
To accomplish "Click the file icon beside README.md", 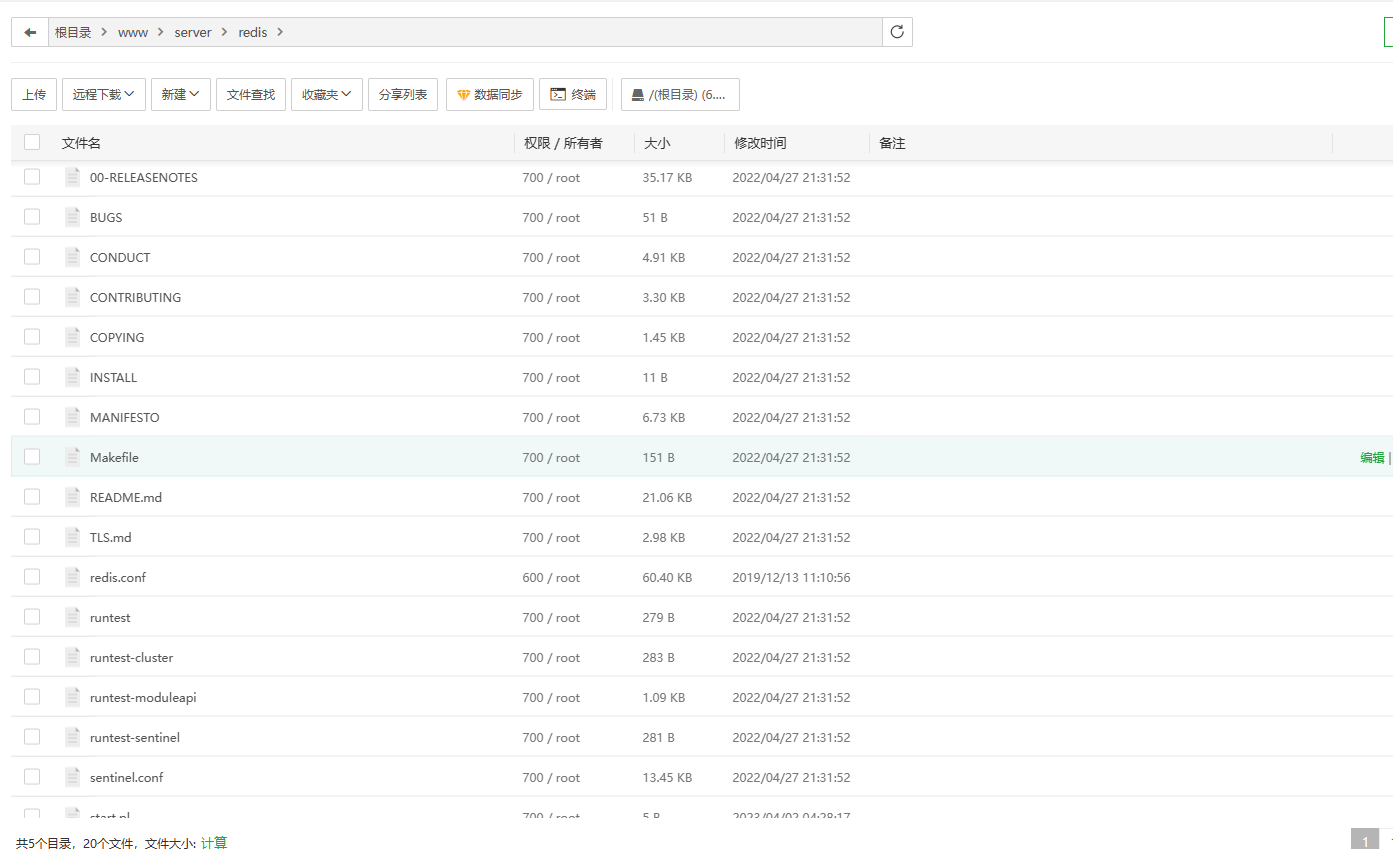I will (x=72, y=497).
